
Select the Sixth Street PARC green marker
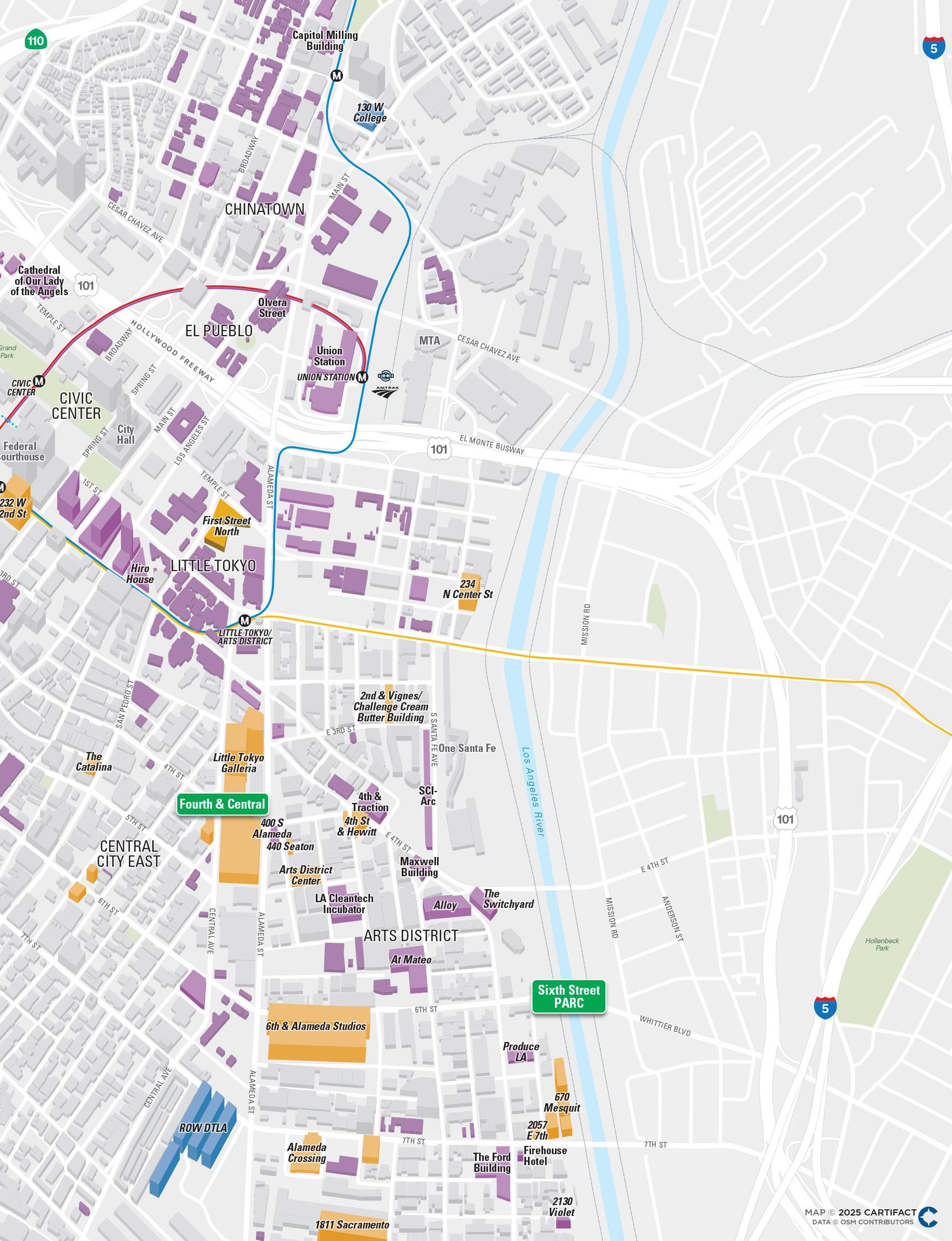[x=568, y=996]
